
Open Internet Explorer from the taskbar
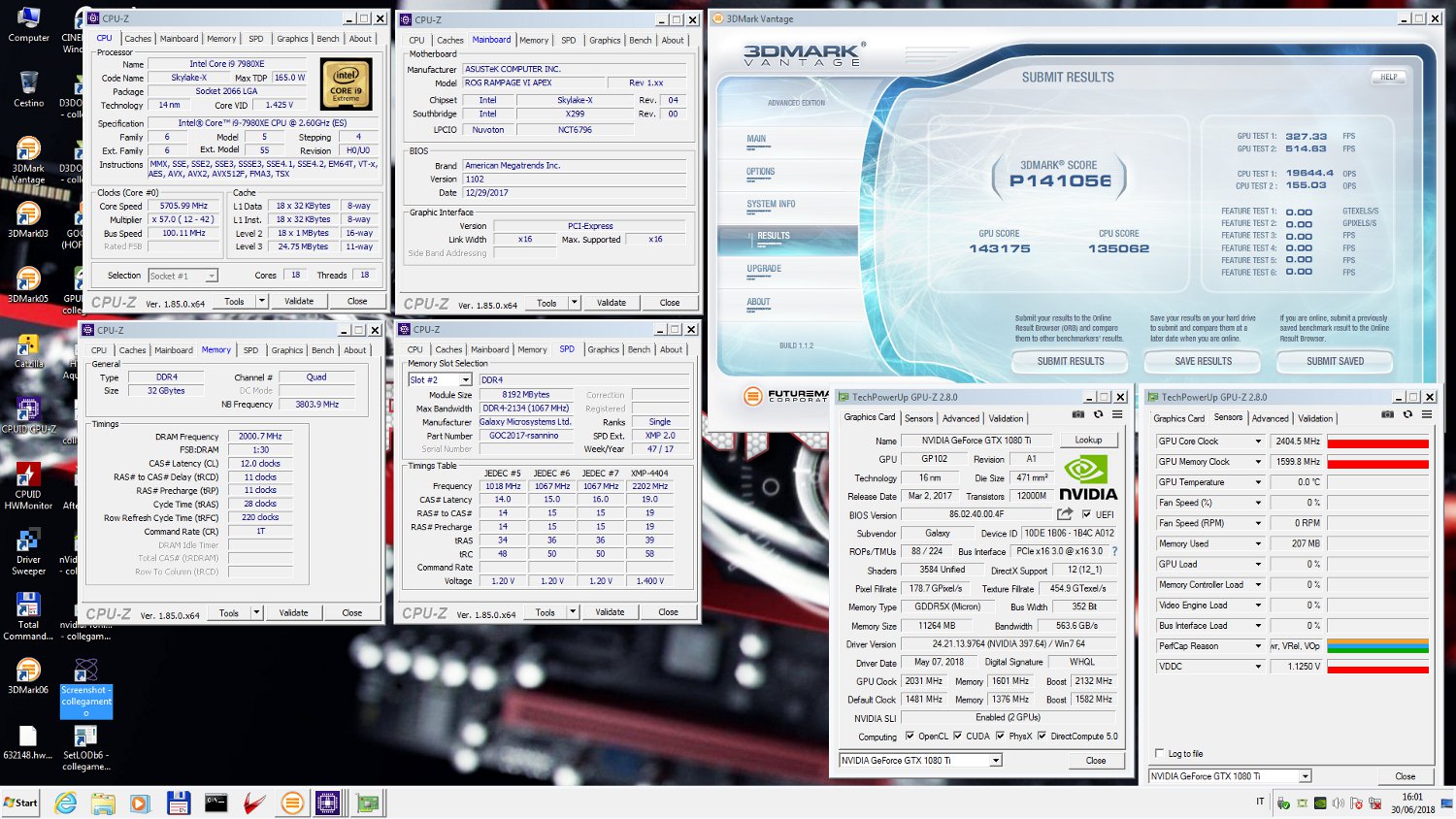pyautogui.click(x=65, y=803)
